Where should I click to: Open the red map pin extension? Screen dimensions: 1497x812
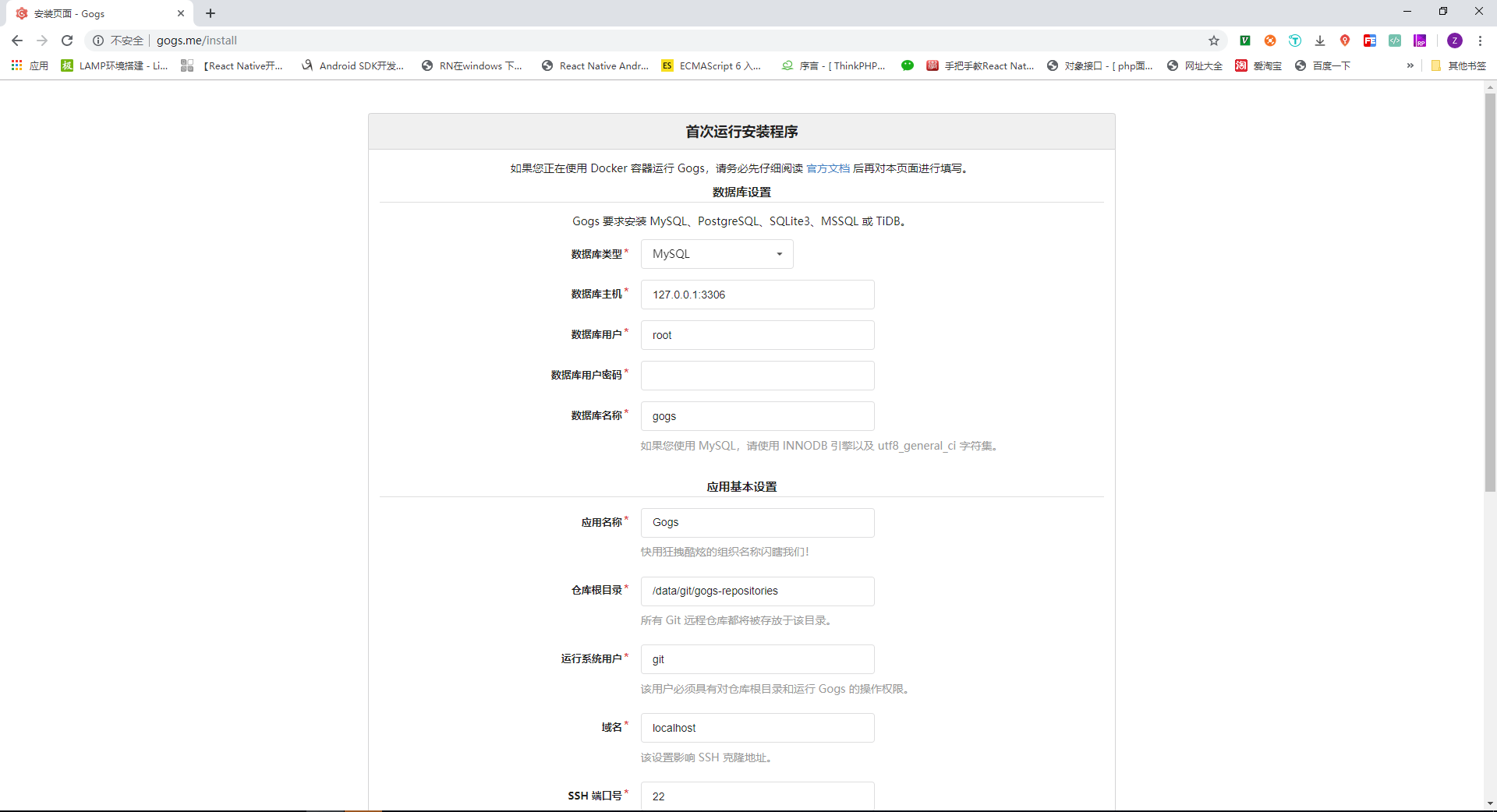point(1345,41)
